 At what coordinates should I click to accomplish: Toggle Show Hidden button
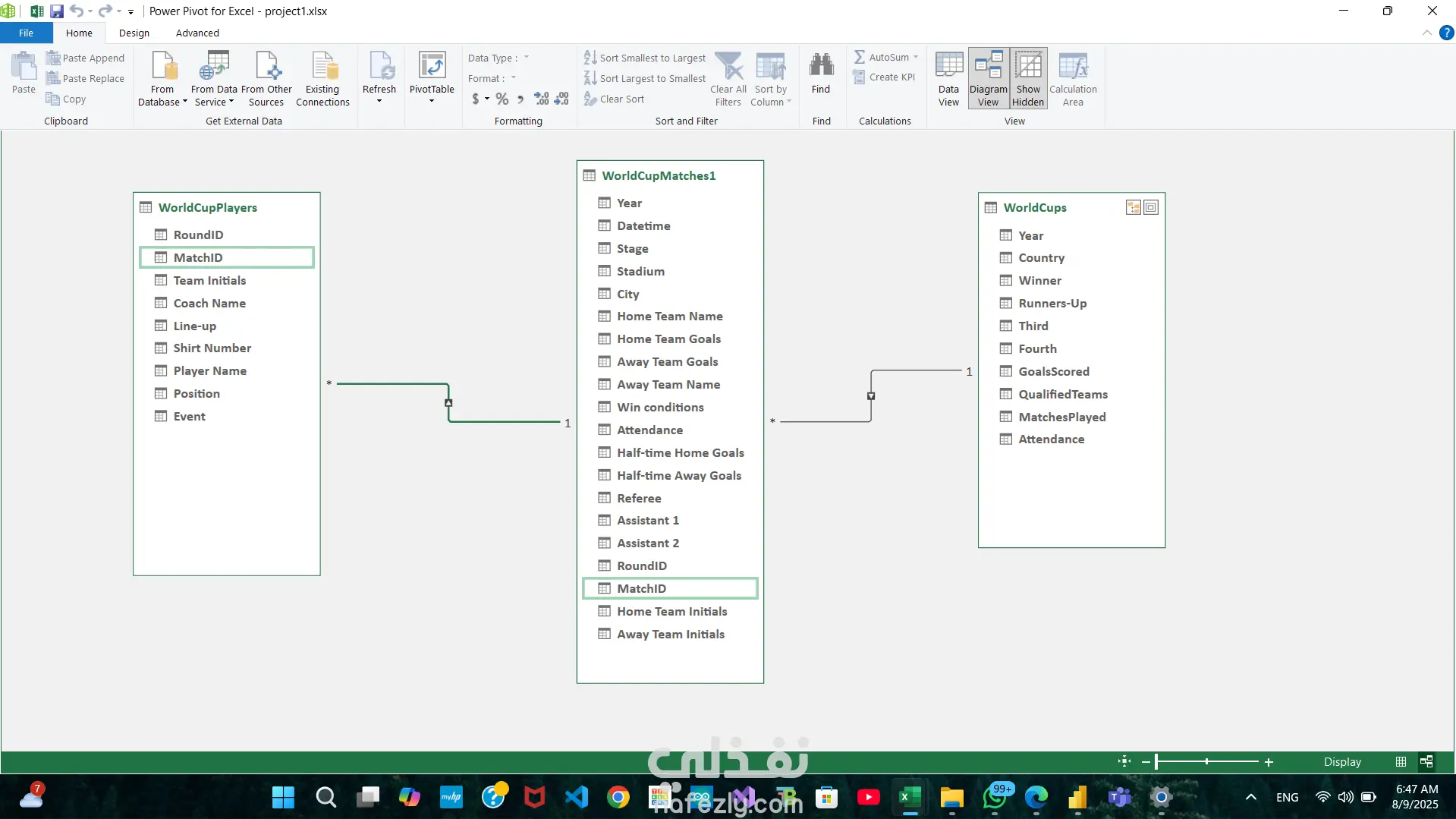(x=1028, y=78)
